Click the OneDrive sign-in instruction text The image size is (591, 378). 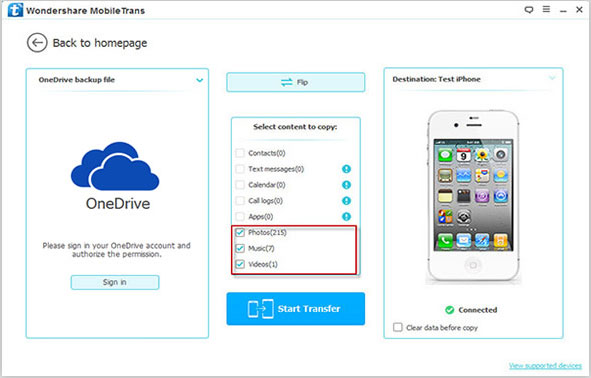click(x=116, y=250)
